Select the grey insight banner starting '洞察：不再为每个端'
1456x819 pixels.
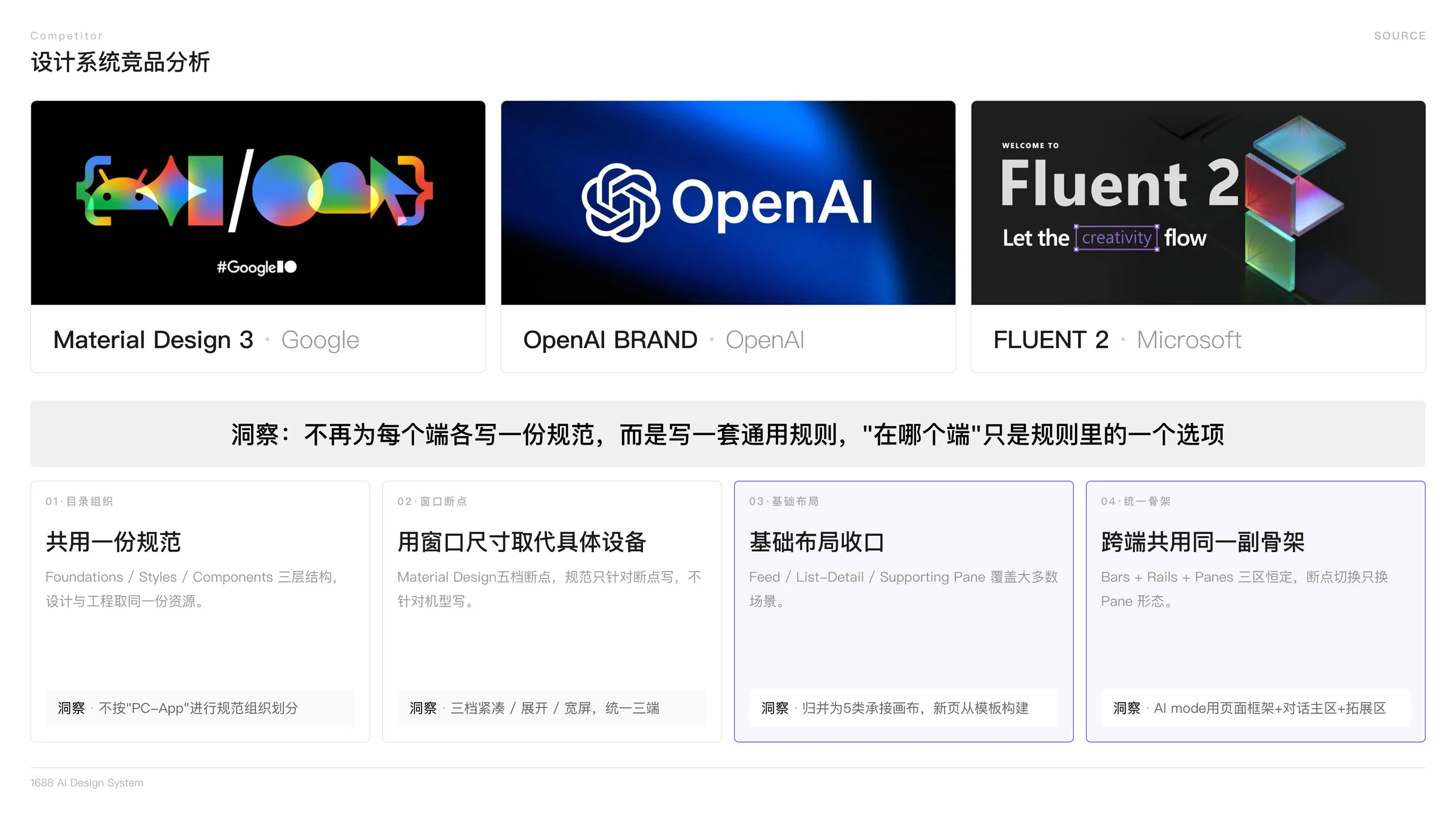728,434
